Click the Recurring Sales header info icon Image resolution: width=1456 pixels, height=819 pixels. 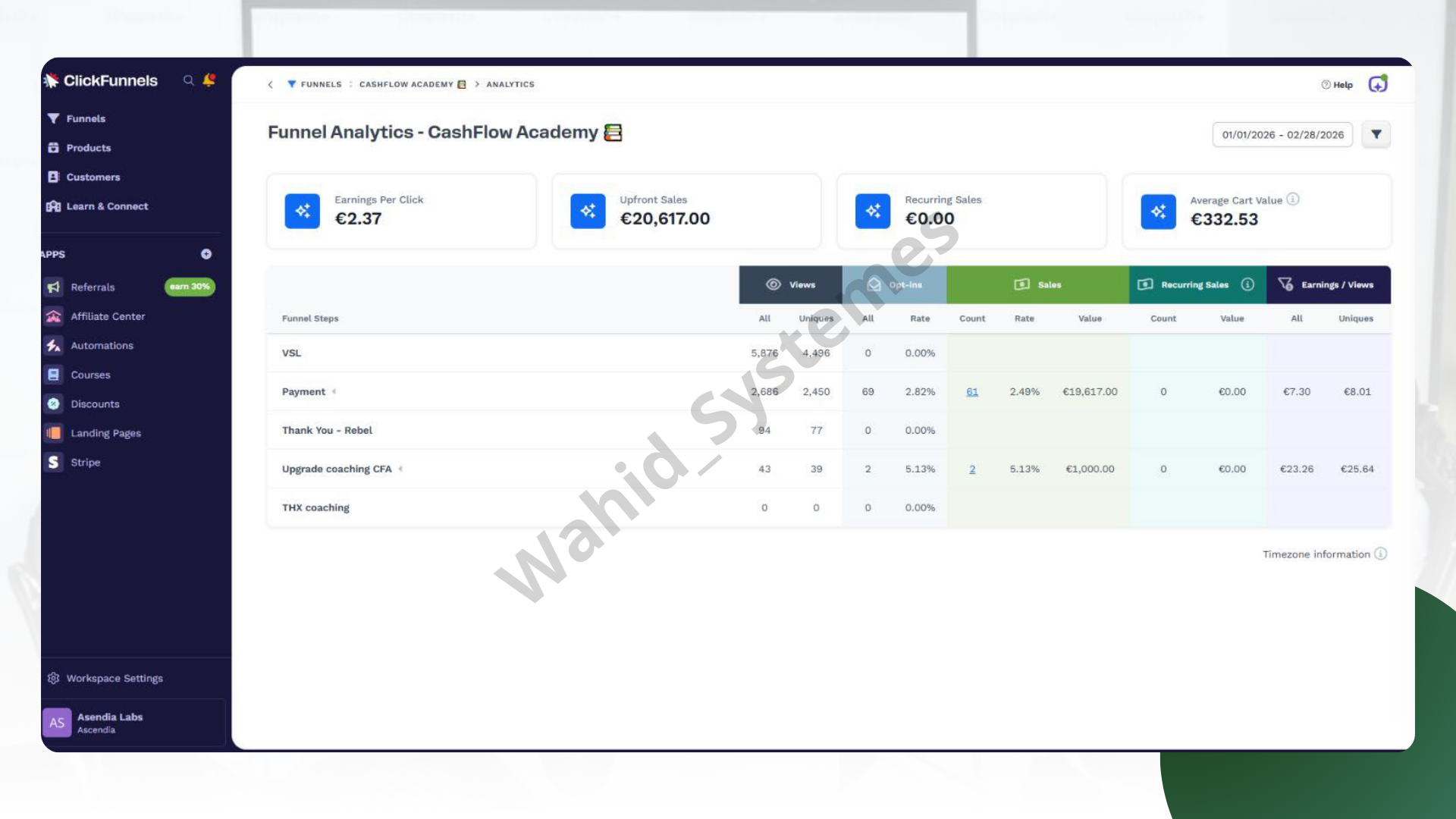tap(1247, 284)
